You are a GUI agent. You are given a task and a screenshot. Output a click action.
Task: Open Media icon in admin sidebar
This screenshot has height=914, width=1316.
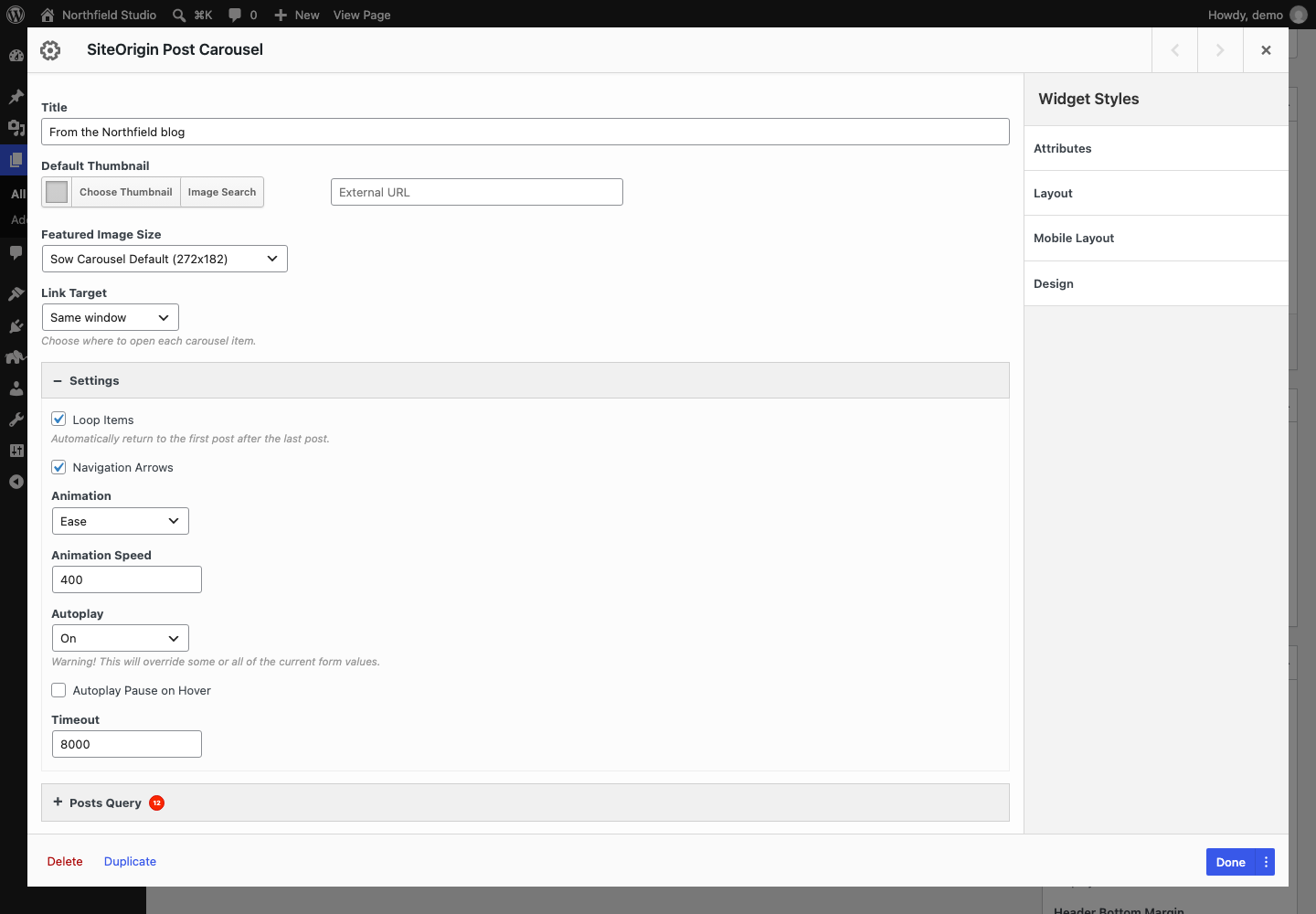pyautogui.click(x=16, y=128)
